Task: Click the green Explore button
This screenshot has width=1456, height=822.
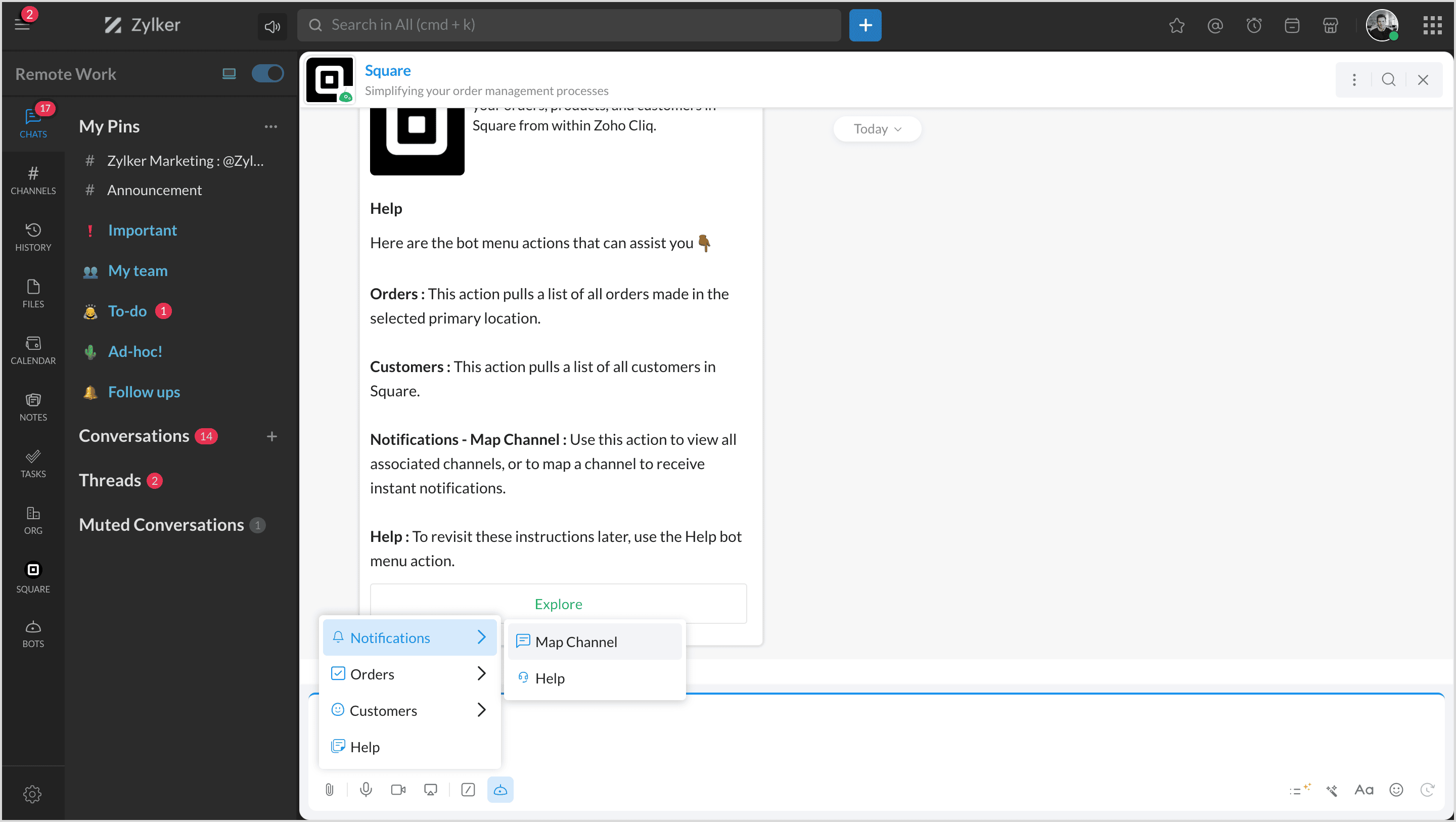Action: (558, 604)
